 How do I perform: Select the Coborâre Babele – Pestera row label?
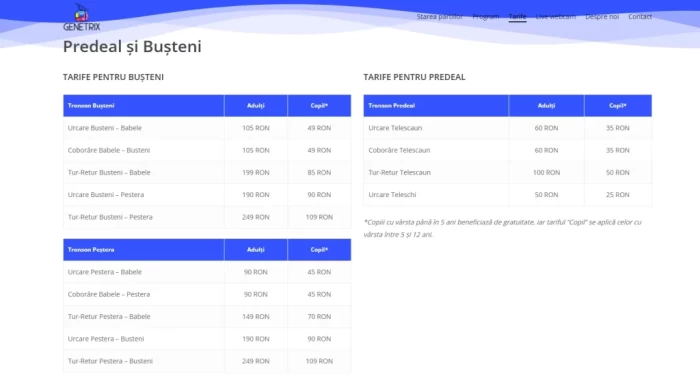pos(109,294)
